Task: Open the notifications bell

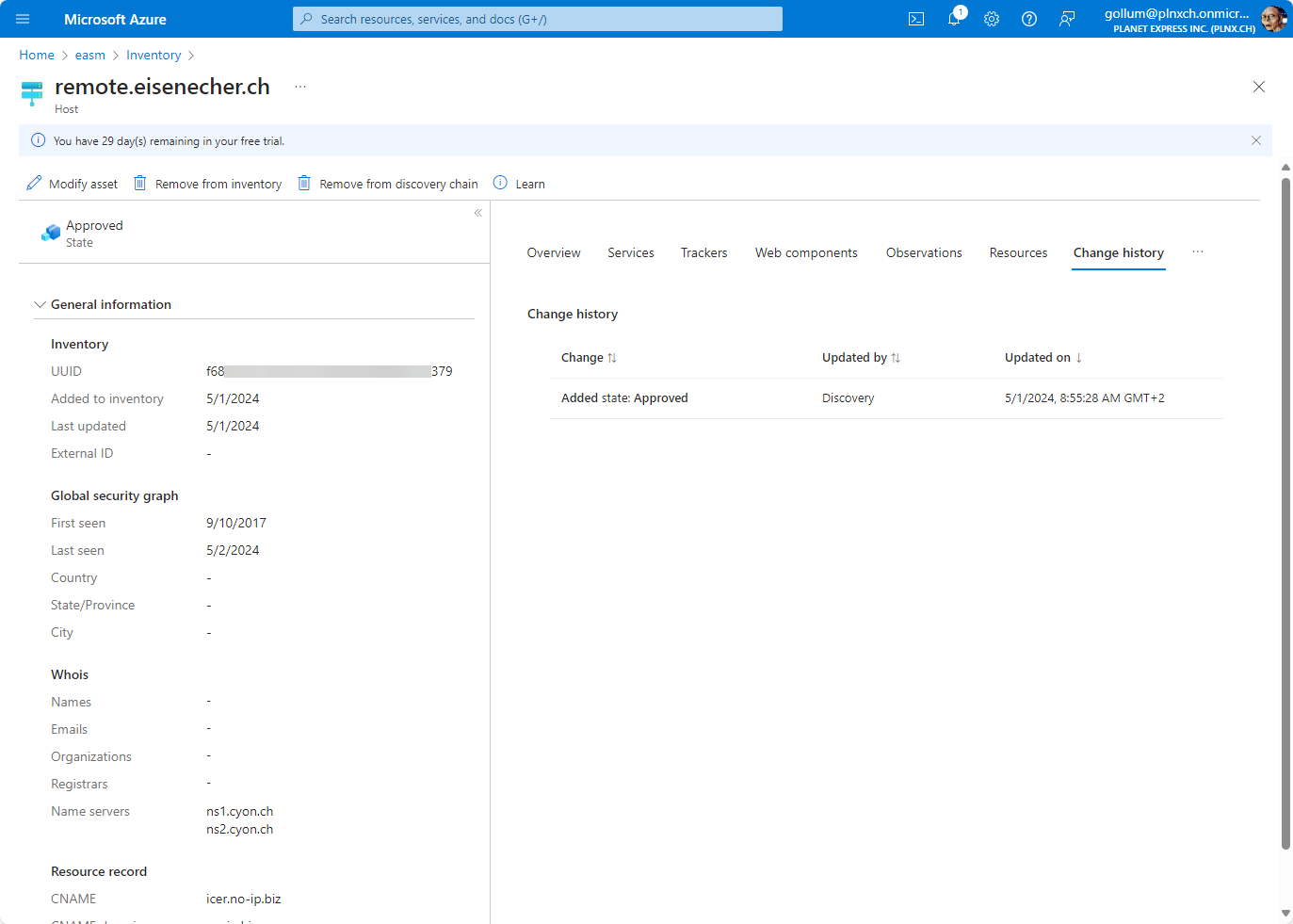Action: point(954,19)
